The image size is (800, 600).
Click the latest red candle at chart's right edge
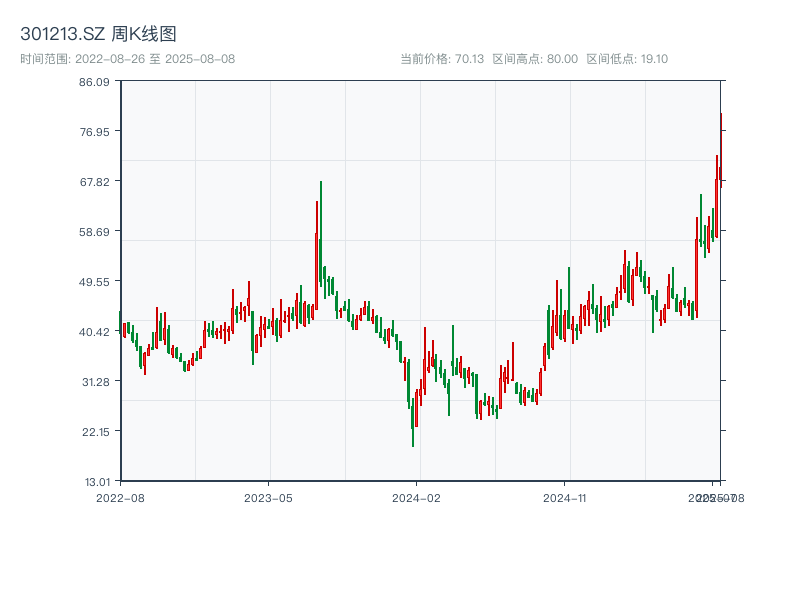(721, 151)
